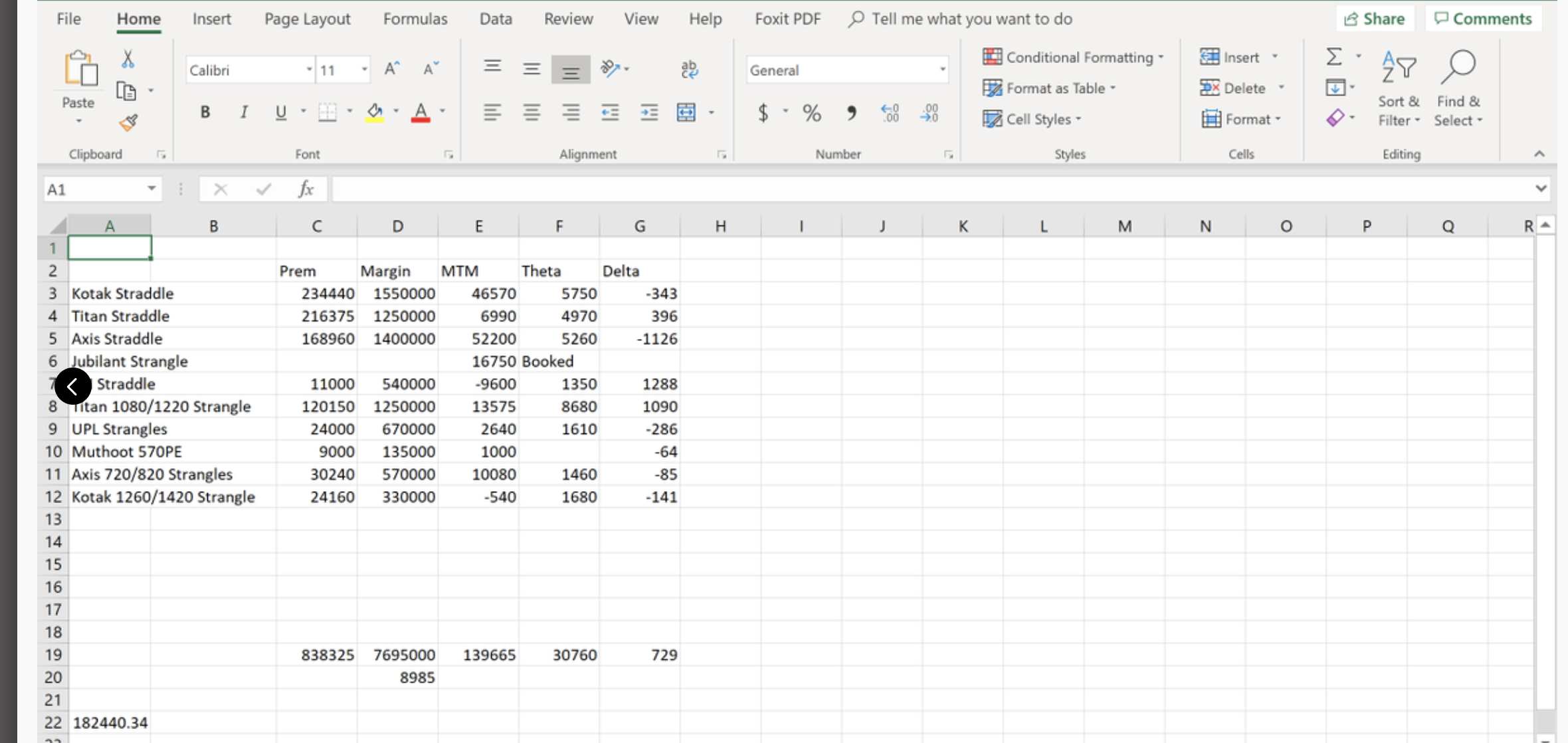Toggle italic formatting
This screenshot has width=1568, height=743.
click(244, 112)
